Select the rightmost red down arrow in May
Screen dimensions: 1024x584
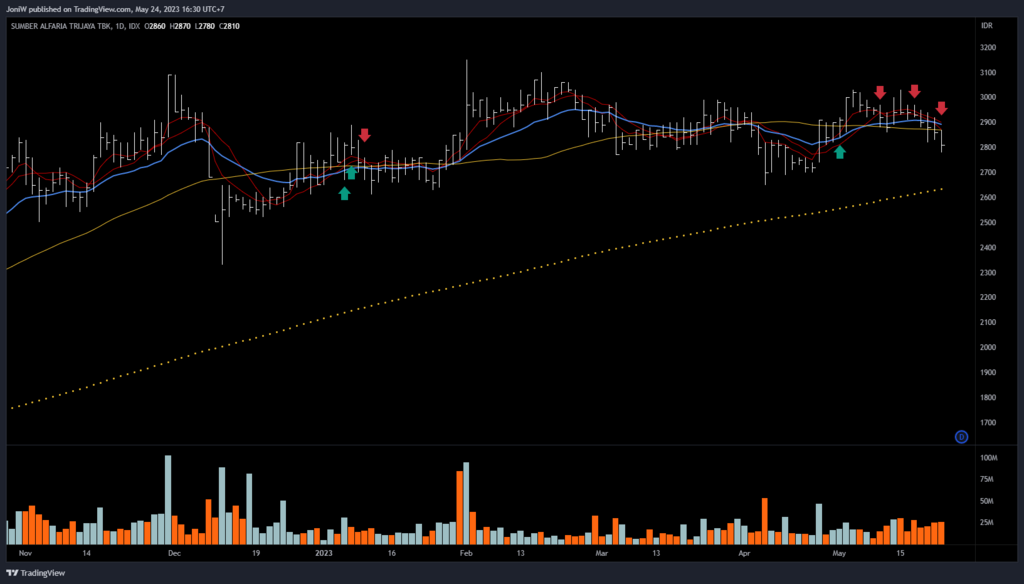coord(941,108)
